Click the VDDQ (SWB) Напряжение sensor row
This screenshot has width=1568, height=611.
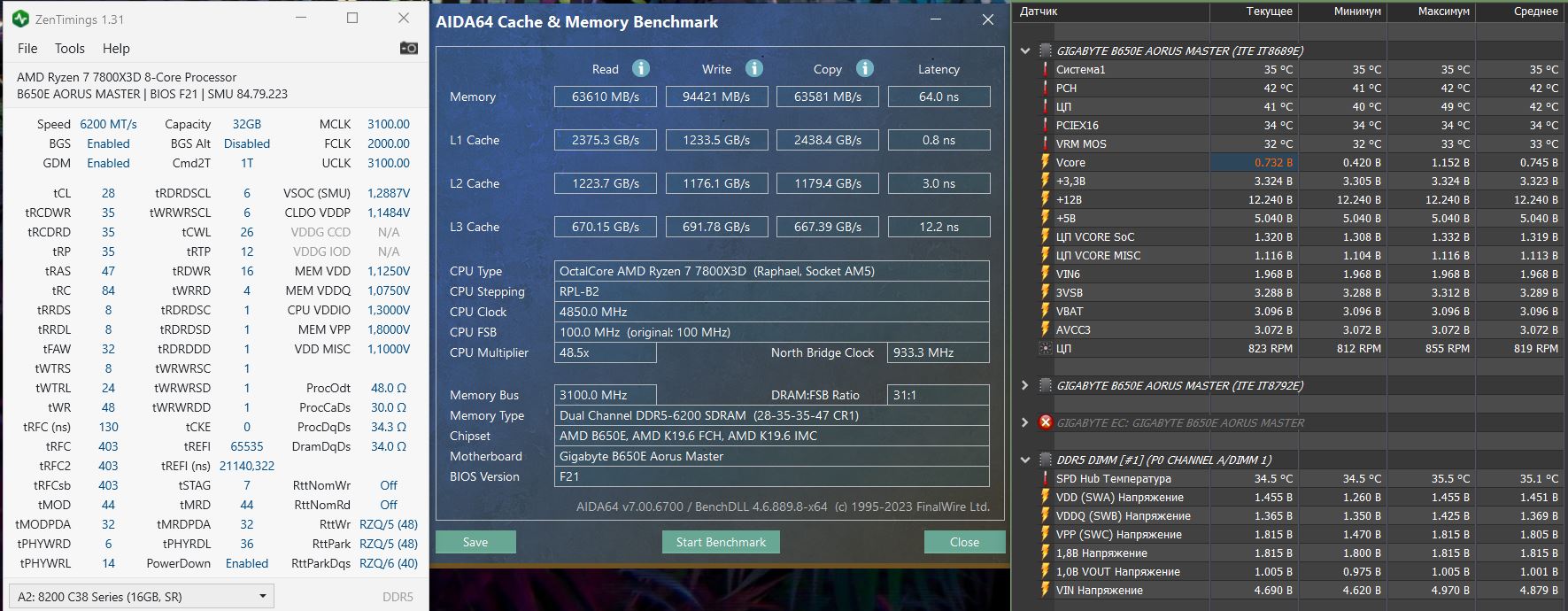coord(1289,515)
